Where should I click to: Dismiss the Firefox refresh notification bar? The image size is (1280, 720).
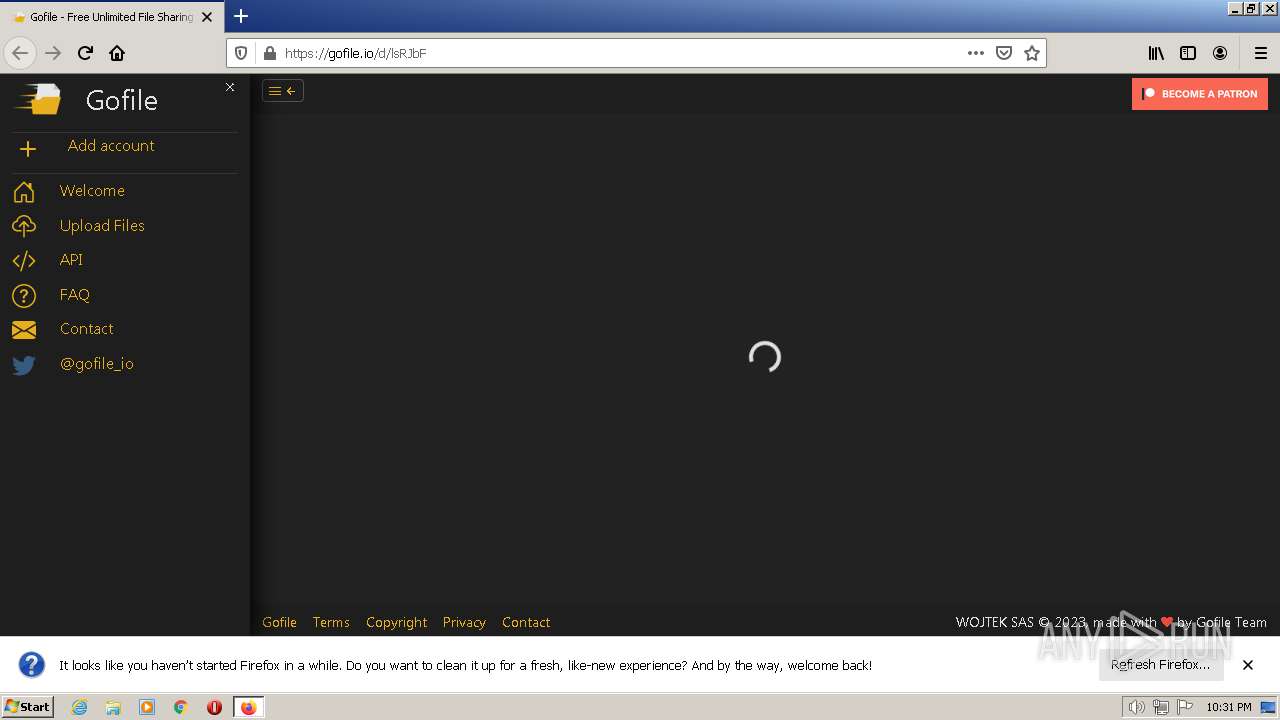coord(1248,665)
